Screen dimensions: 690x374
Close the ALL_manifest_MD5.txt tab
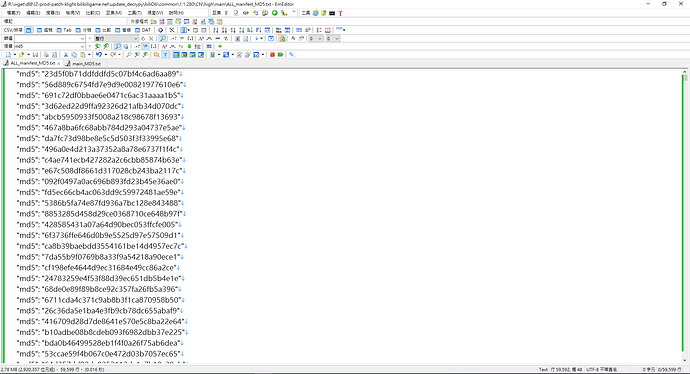click(x=59, y=63)
